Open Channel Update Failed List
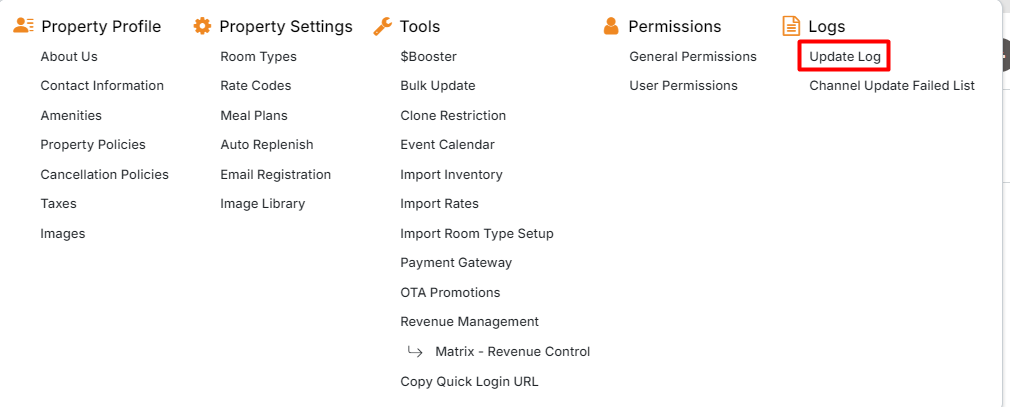Viewport: 1010px width, 407px height. click(891, 86)
